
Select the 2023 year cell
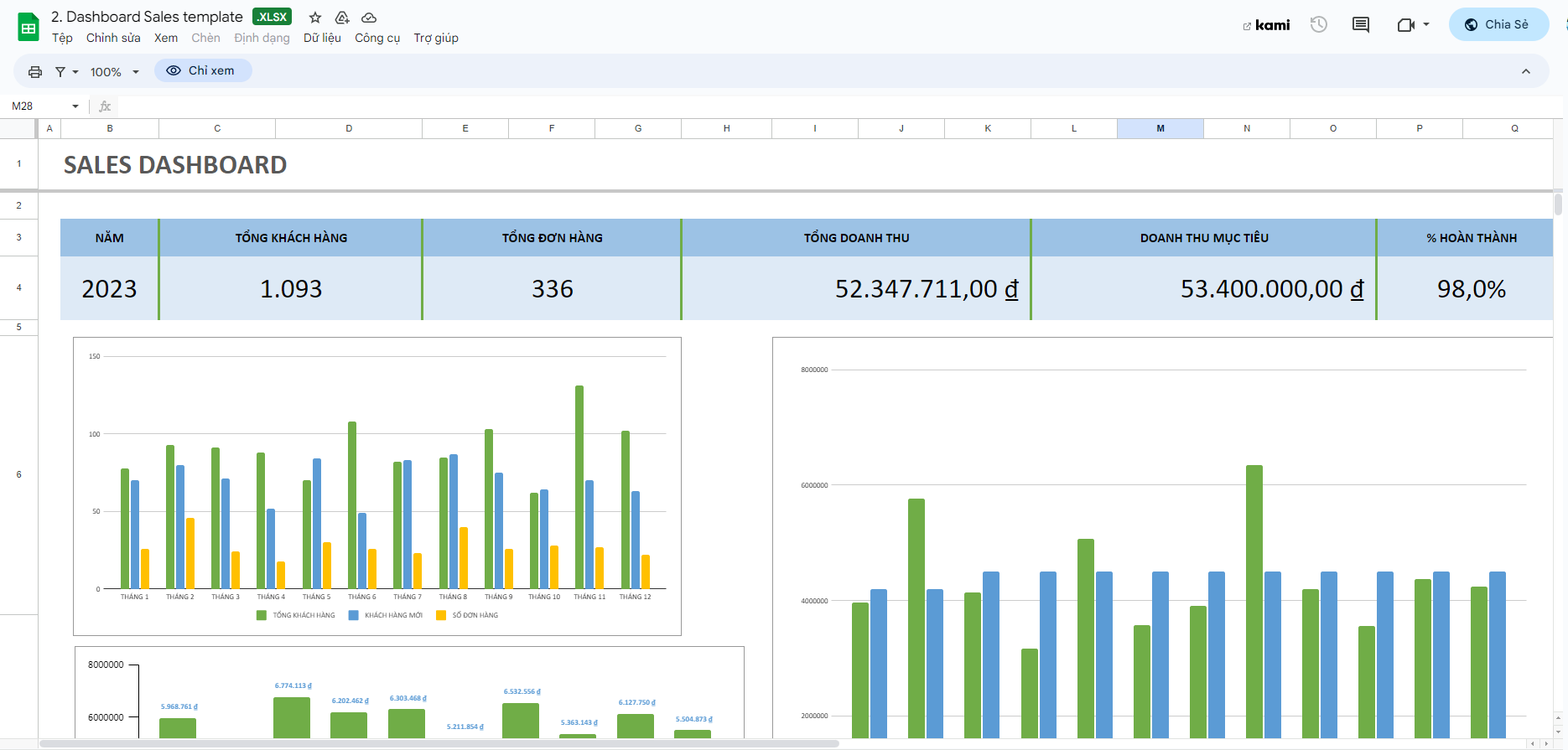[x=109, y=288]
